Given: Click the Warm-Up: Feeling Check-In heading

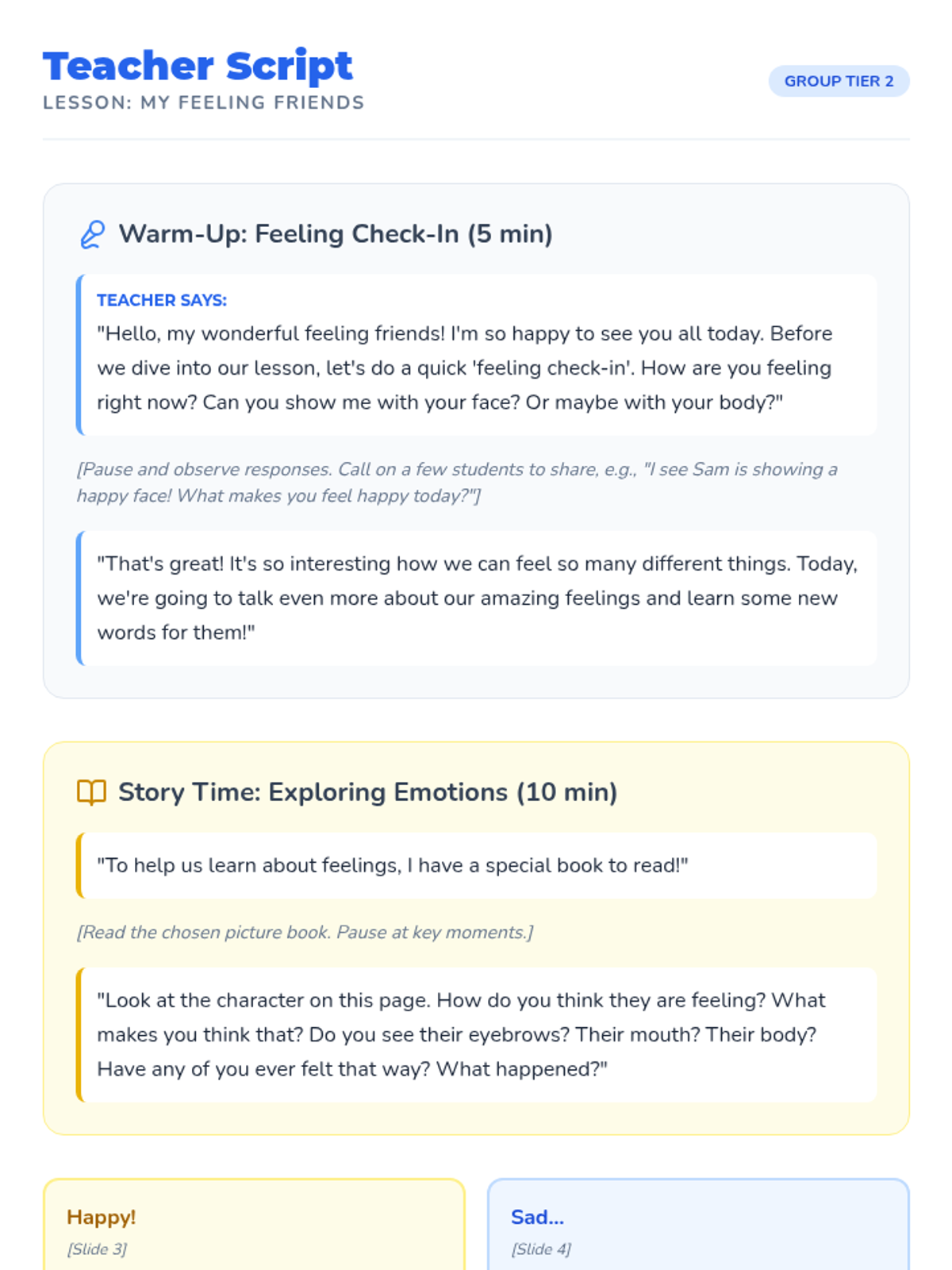Looking at the screenshot, I should click(x=336, y=234).
